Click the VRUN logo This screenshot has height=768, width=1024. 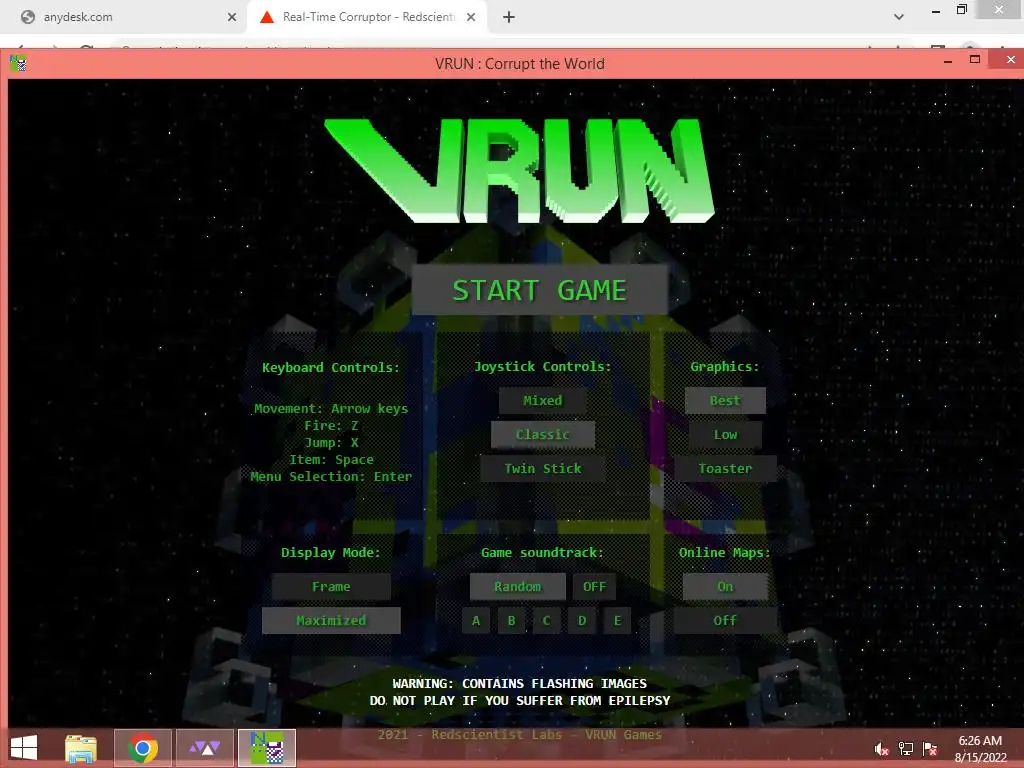pyautogui.click(x=519, y=171)
